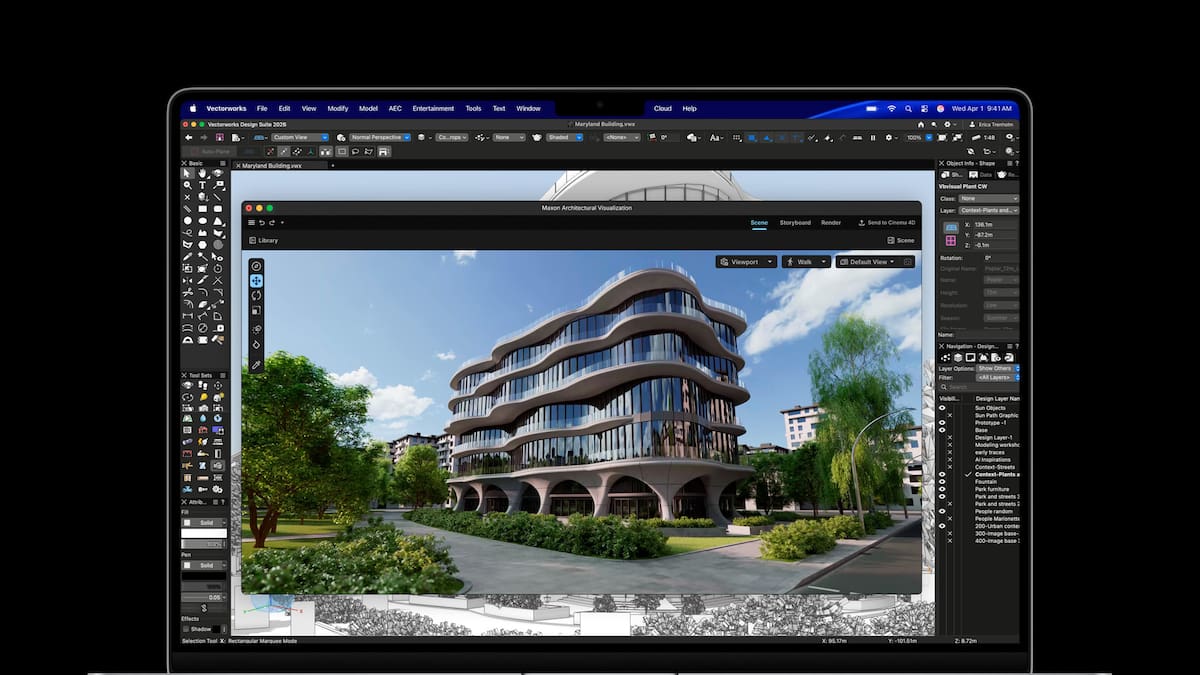Viewport: 1200px width, 675px height.
Task: Open the Walk navigation mode button
Action: click(806, 262)
